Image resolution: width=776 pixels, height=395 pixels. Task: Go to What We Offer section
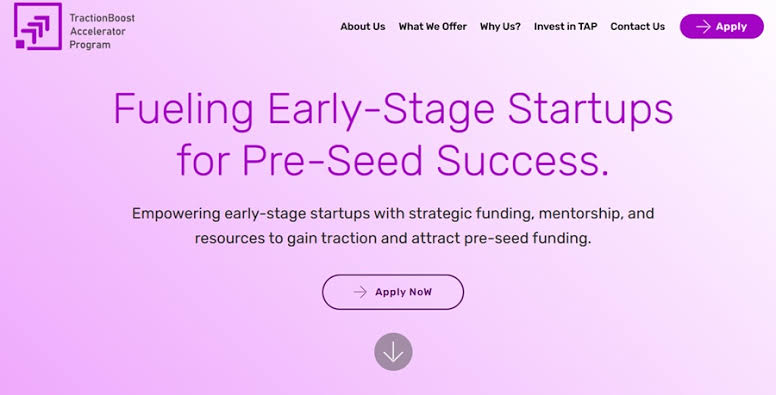(433, 27)
